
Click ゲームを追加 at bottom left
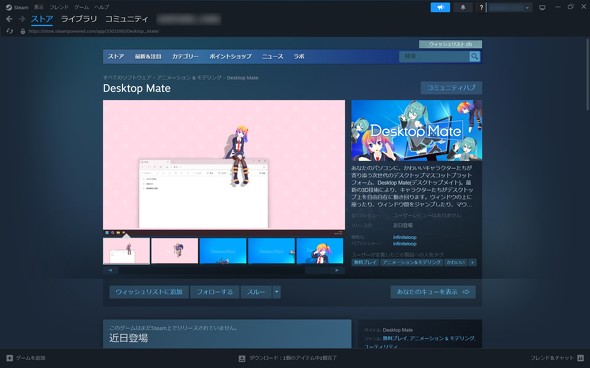26,358
